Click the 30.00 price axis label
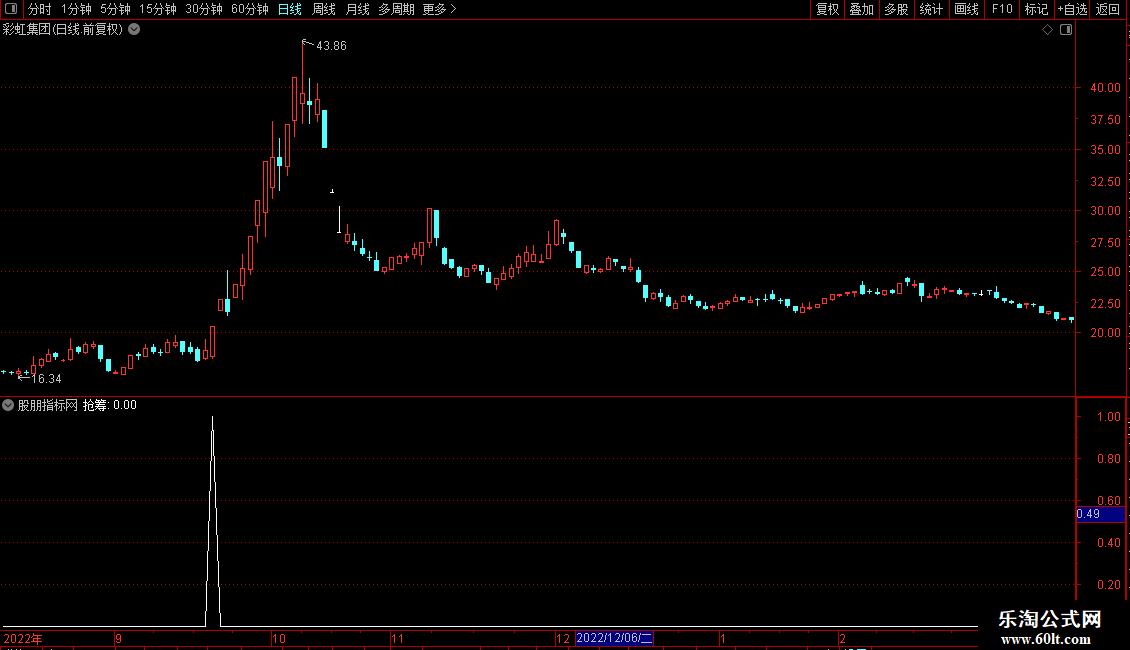 [x=1105, y=211]
